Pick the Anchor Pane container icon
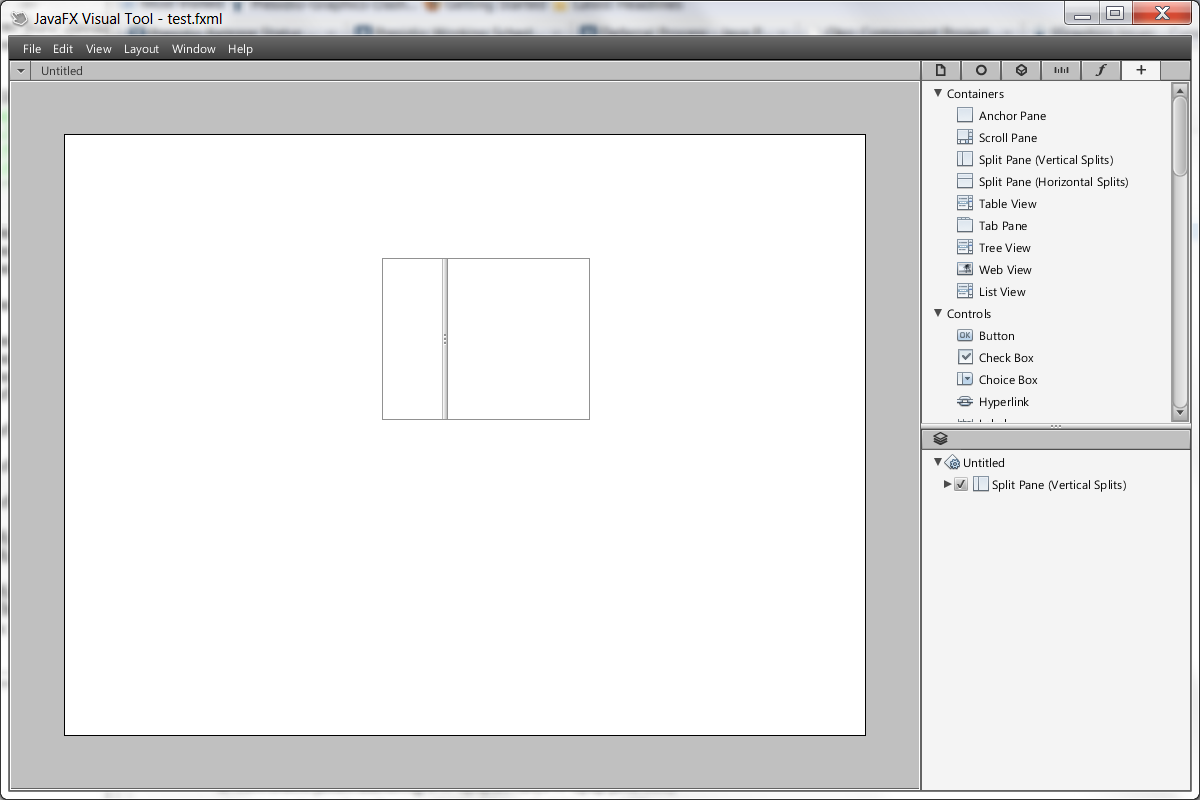 coord(965,116)
